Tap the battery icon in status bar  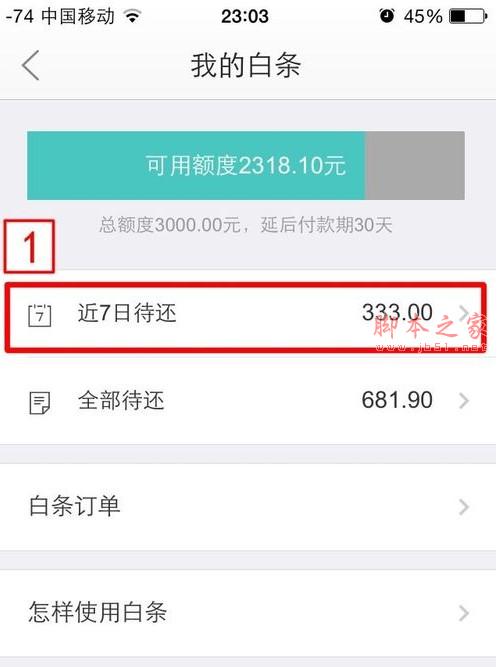(x=468, y=17)
